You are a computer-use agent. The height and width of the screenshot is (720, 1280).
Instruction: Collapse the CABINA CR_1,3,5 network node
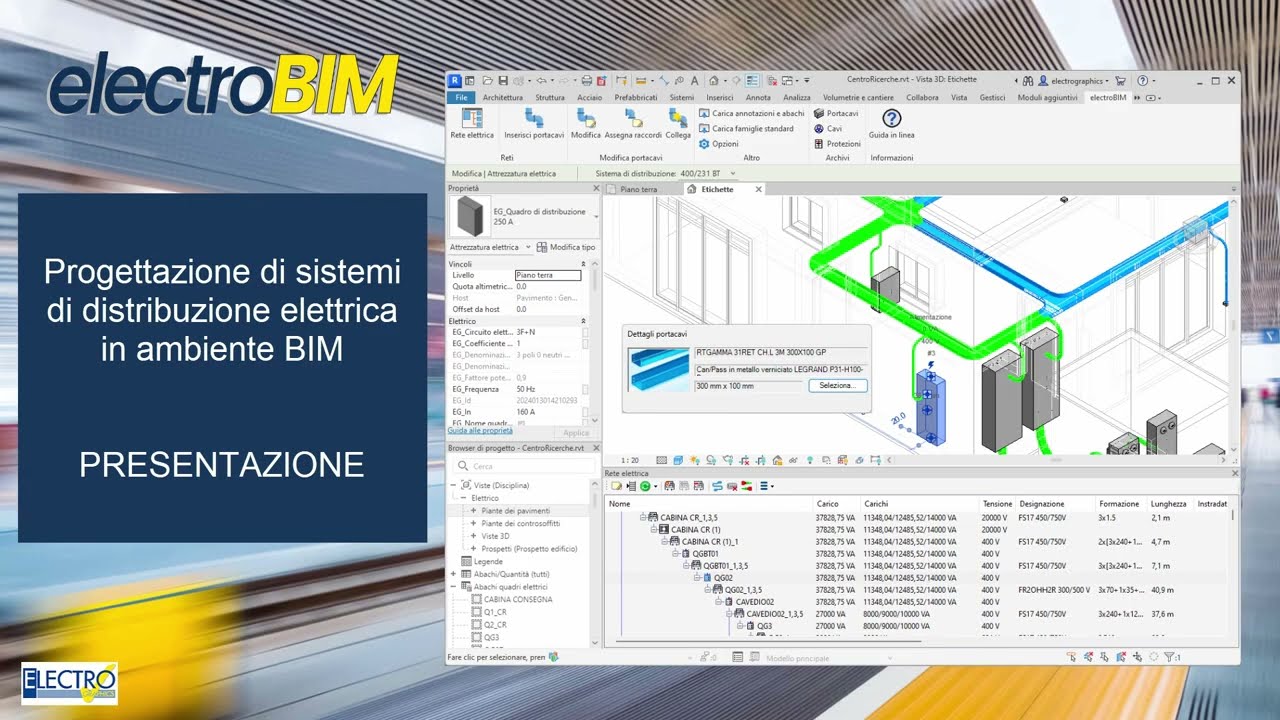click(643, 517)
